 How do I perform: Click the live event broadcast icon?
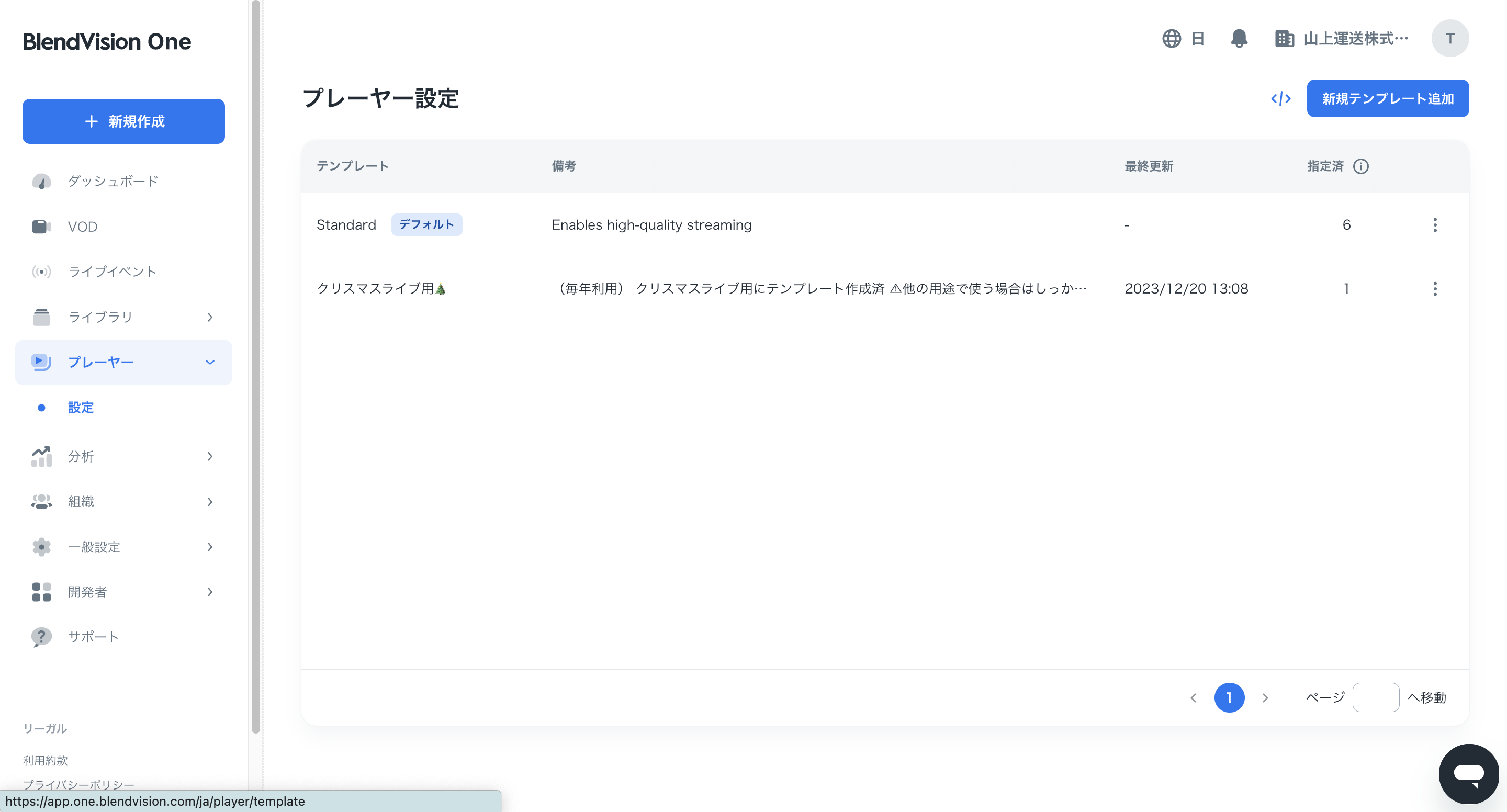(41, 272)
